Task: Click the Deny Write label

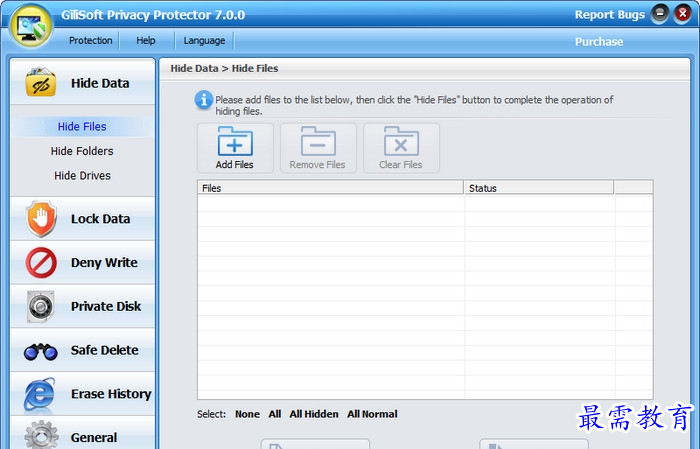Action: coord(104,262)
